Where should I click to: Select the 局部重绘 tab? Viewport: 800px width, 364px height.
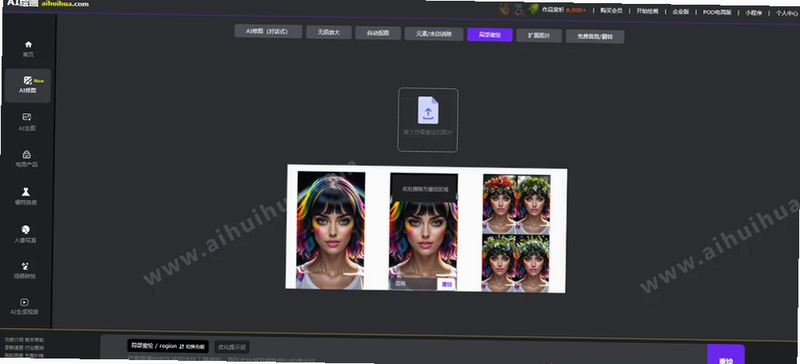(x=490, y=35)
